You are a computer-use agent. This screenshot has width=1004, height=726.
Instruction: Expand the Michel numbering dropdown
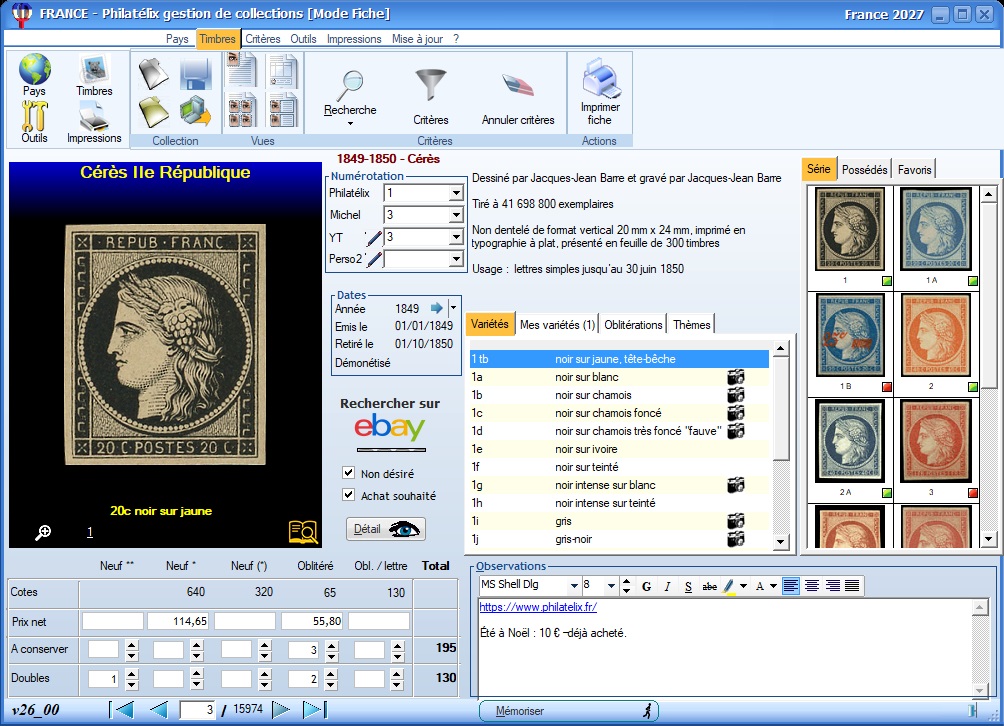pyautogui.click(x=456, y=215)
